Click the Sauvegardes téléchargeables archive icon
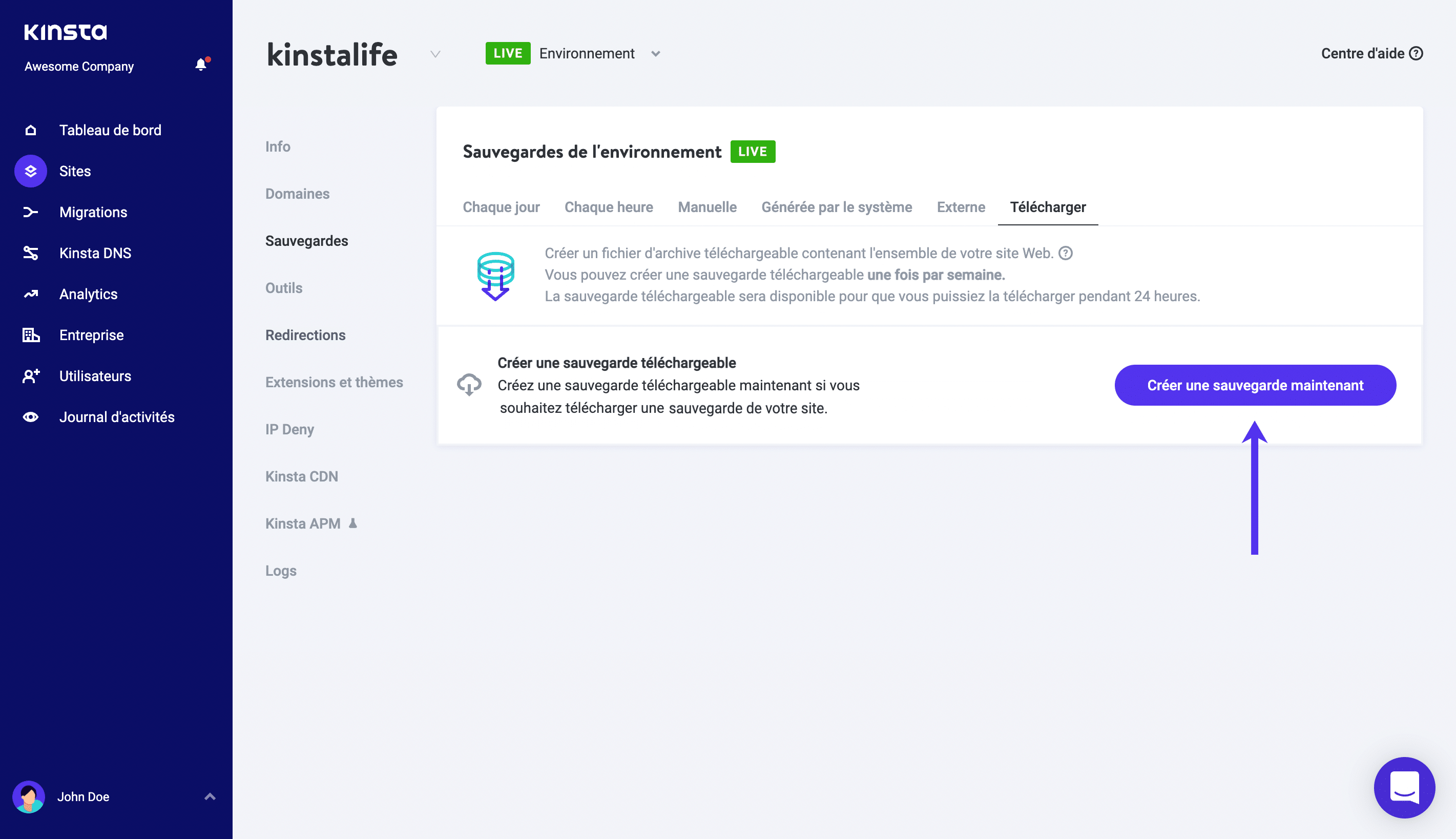 [x=495, y=274]
